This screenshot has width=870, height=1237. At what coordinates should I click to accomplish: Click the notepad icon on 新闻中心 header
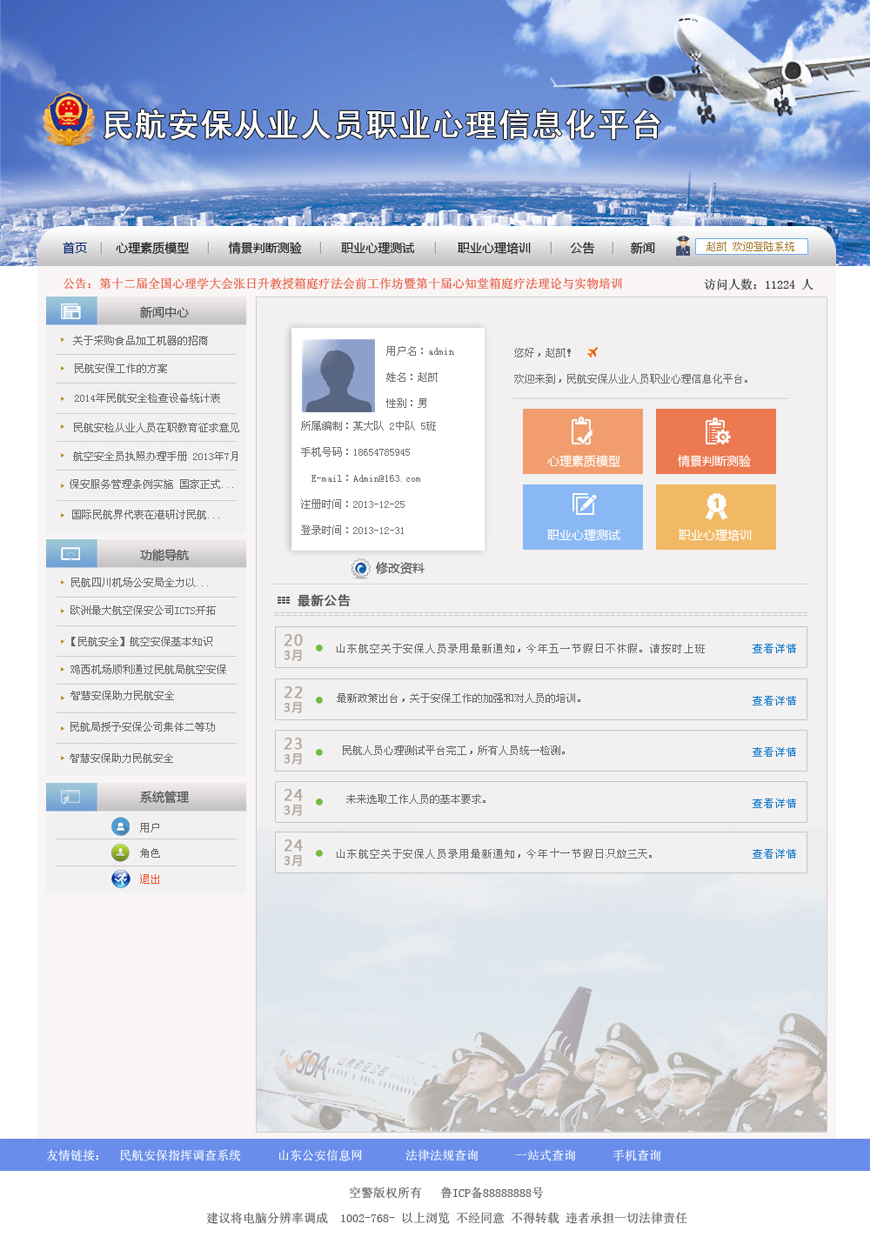pos(71,310)
